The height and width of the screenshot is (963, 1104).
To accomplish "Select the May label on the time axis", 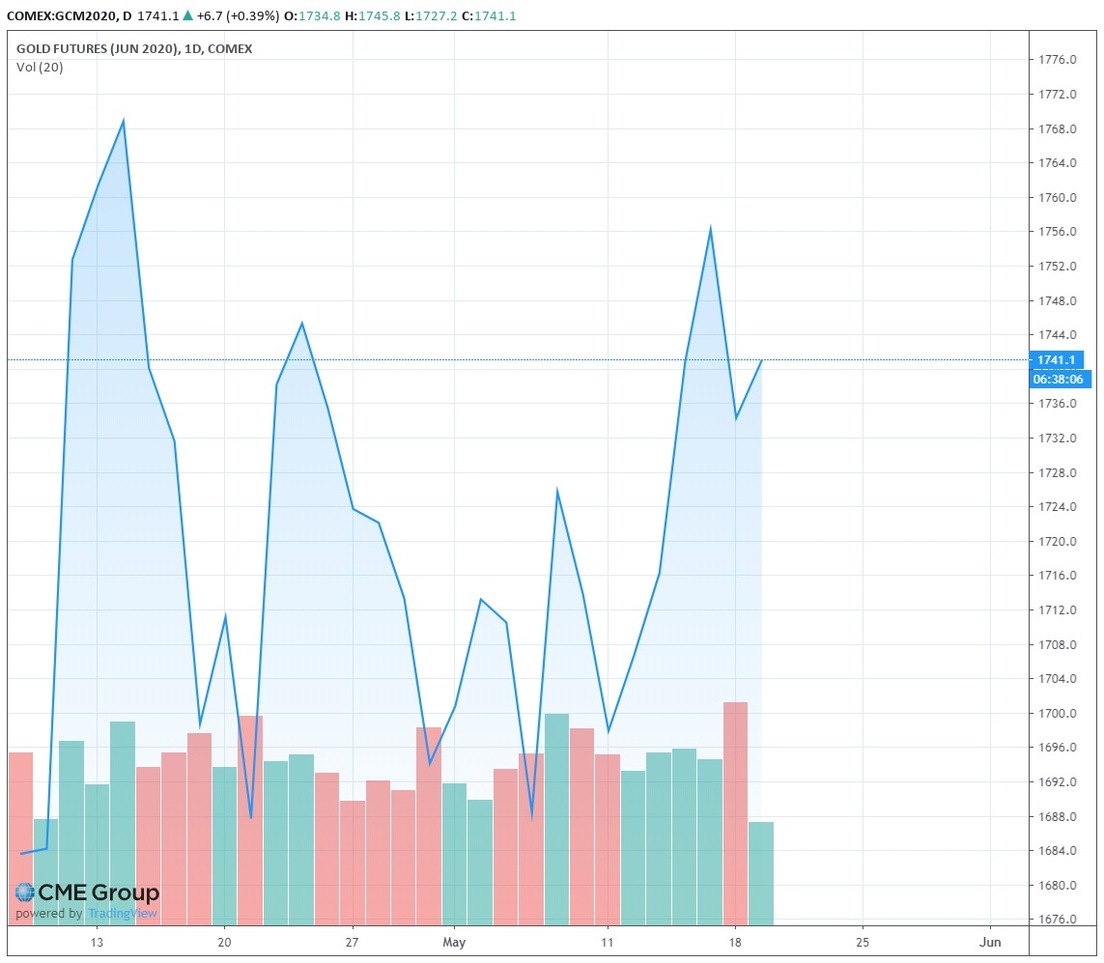I will click(x=454, y=942).
